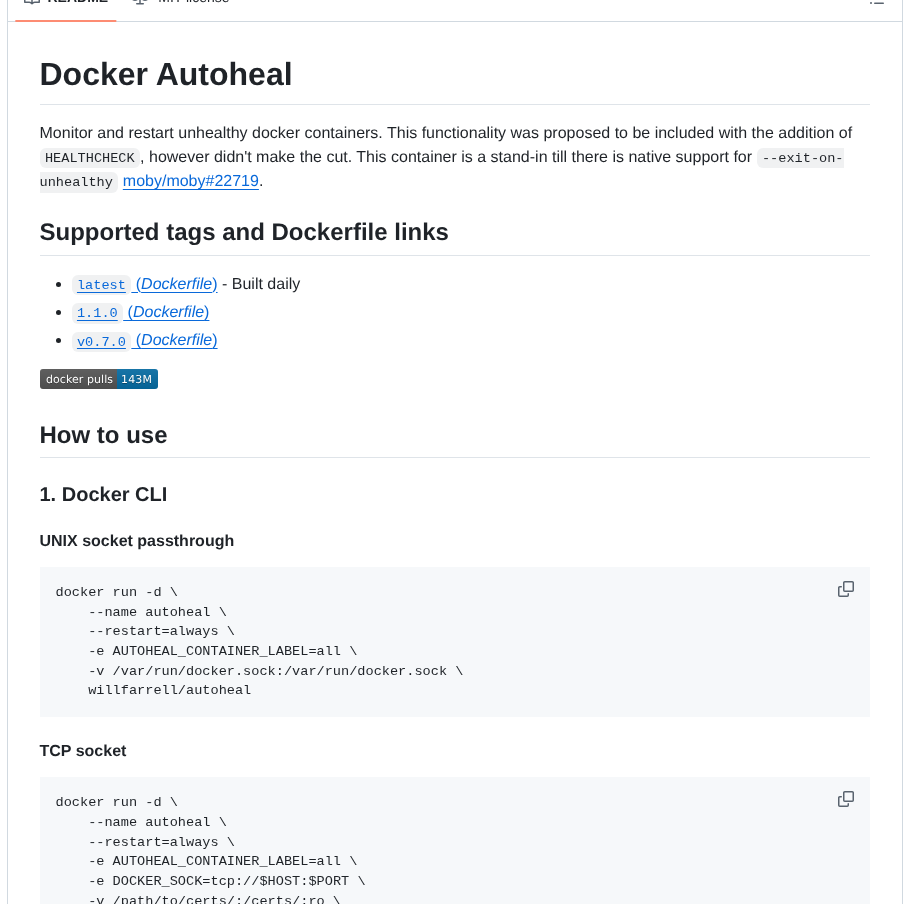Open the moby/moby#22719 issue link
The image size is (905, 904).
point(190,181)
